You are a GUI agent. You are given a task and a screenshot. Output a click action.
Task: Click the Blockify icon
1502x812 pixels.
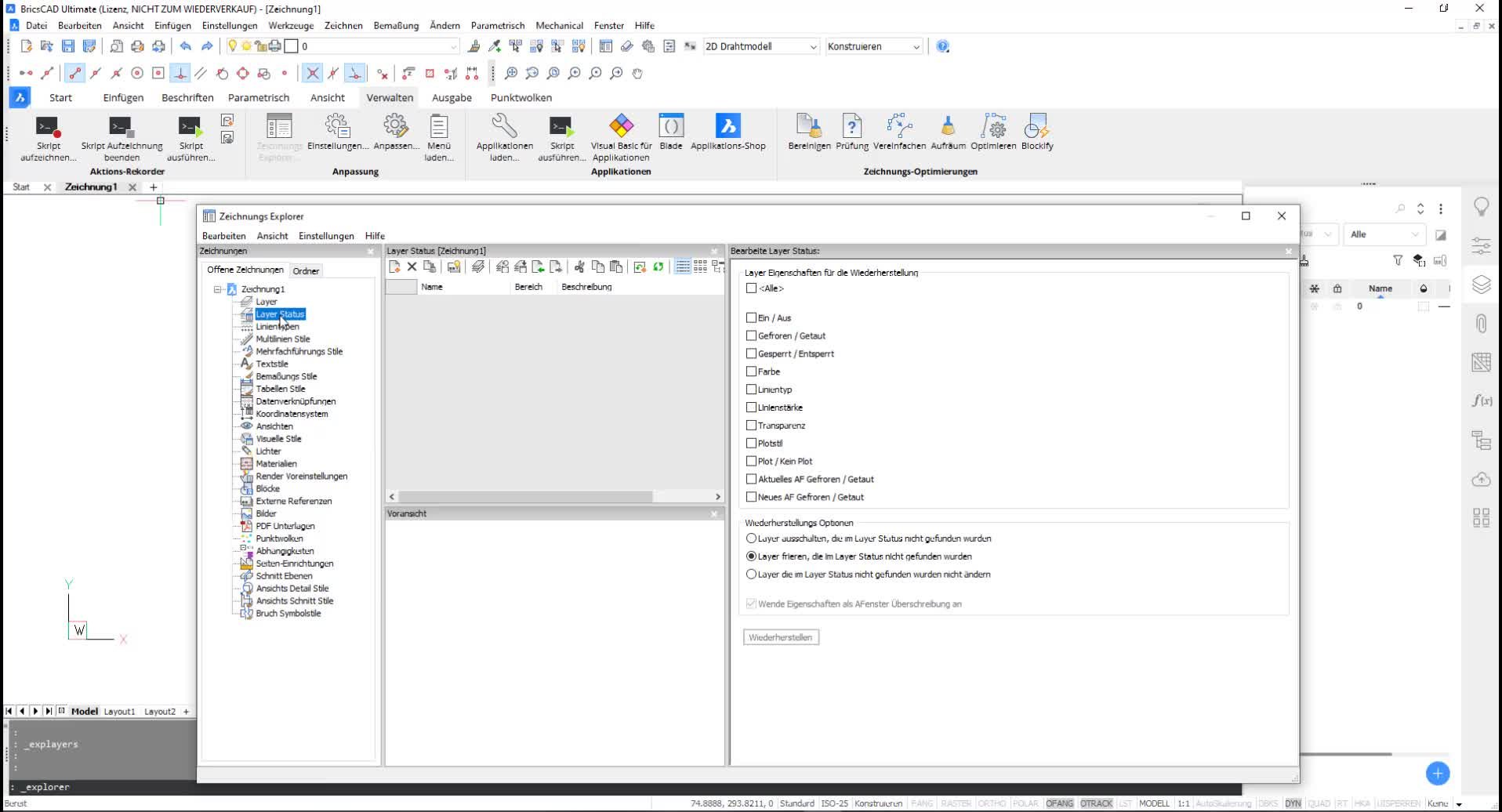[1037, 127]
